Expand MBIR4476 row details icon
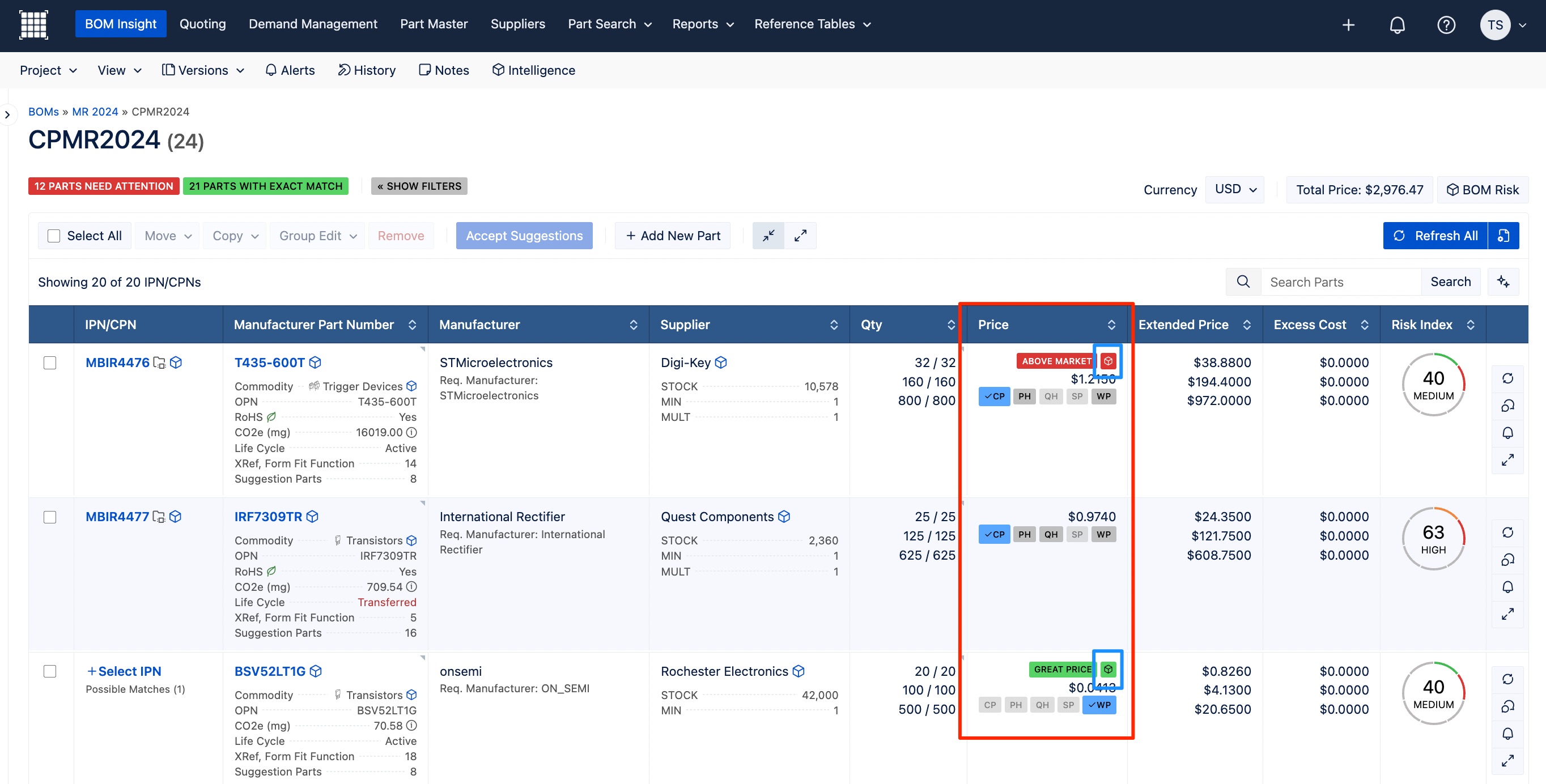This screenshot has width=1546, height=784. coord(1507,460)
